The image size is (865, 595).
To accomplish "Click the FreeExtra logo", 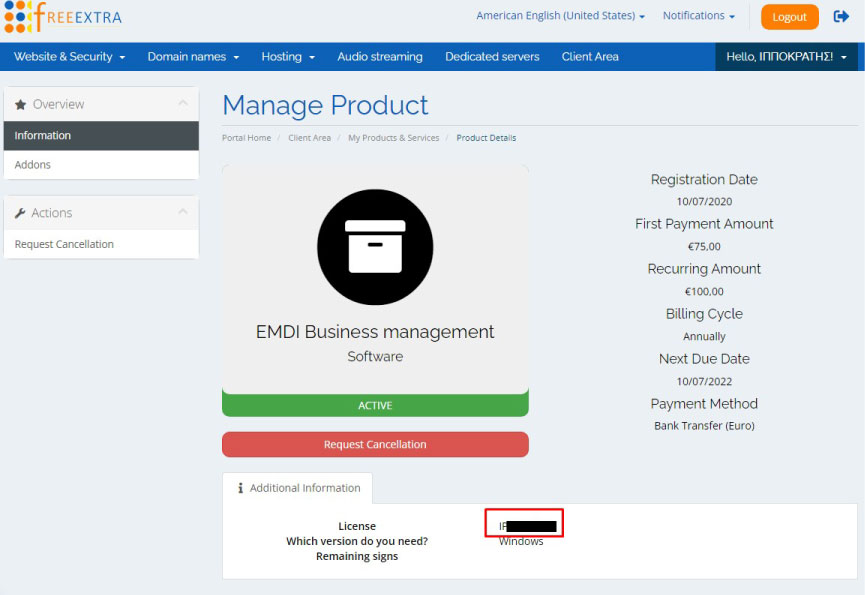I will pos(63,17).
